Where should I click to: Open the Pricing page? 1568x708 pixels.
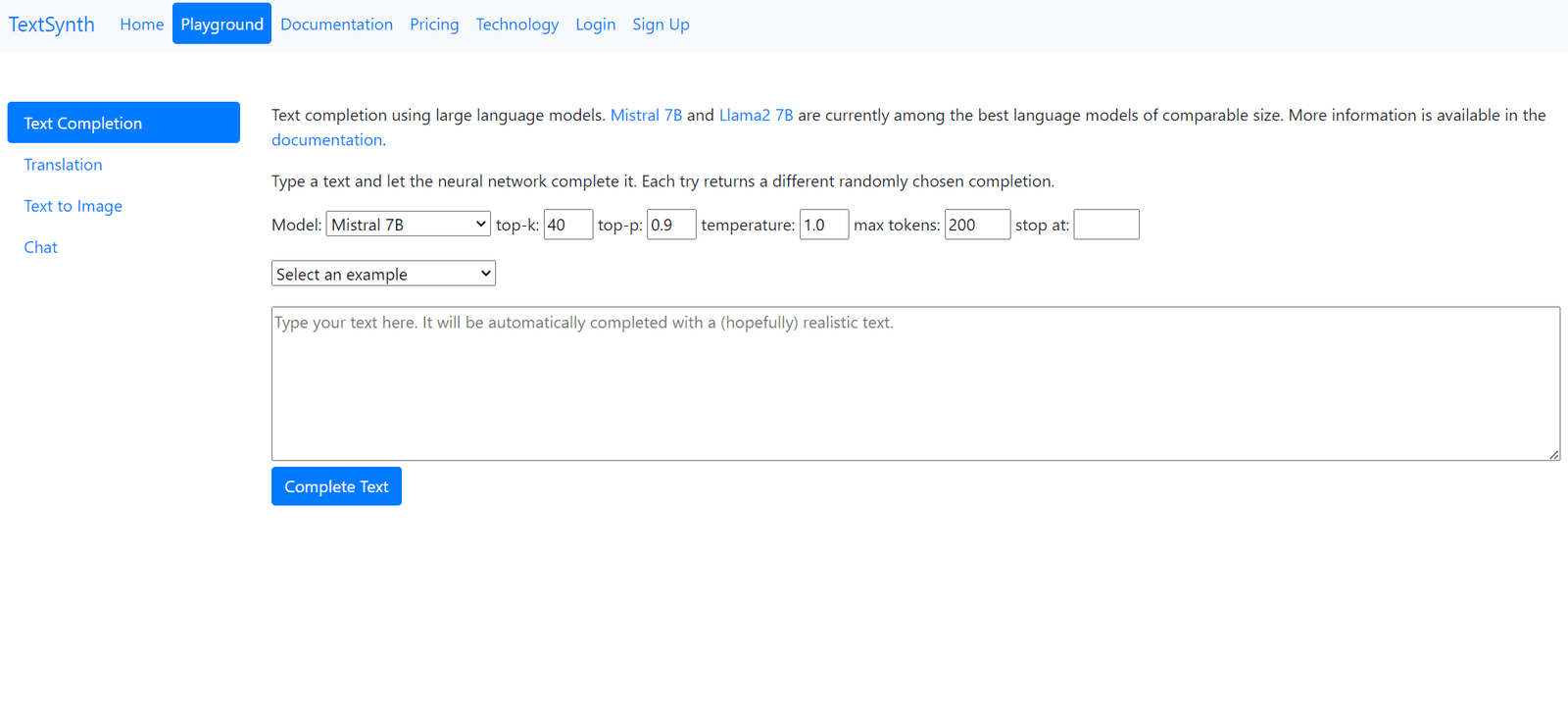(x=434, y=25)
